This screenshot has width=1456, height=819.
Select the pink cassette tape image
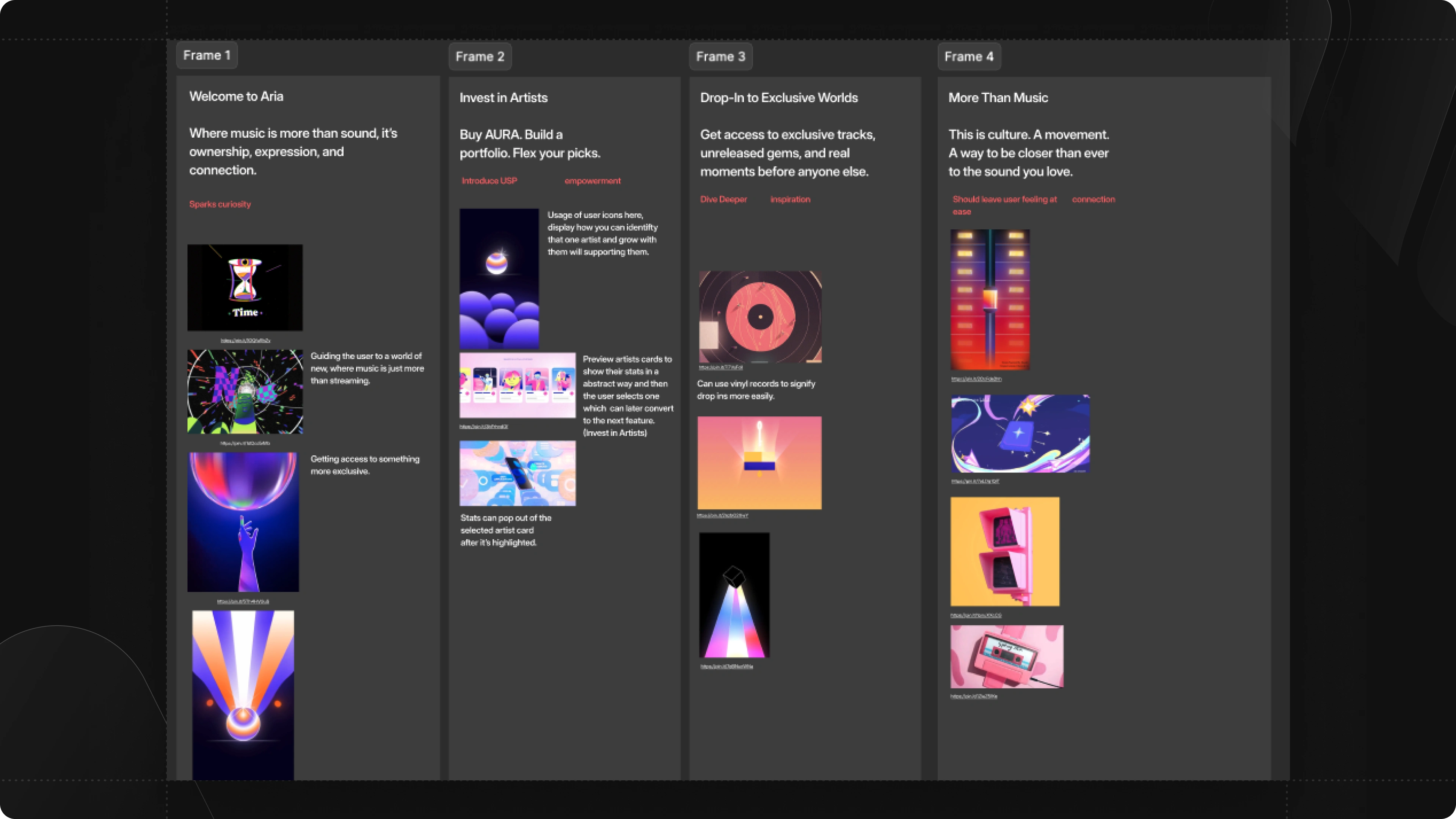1007,656
